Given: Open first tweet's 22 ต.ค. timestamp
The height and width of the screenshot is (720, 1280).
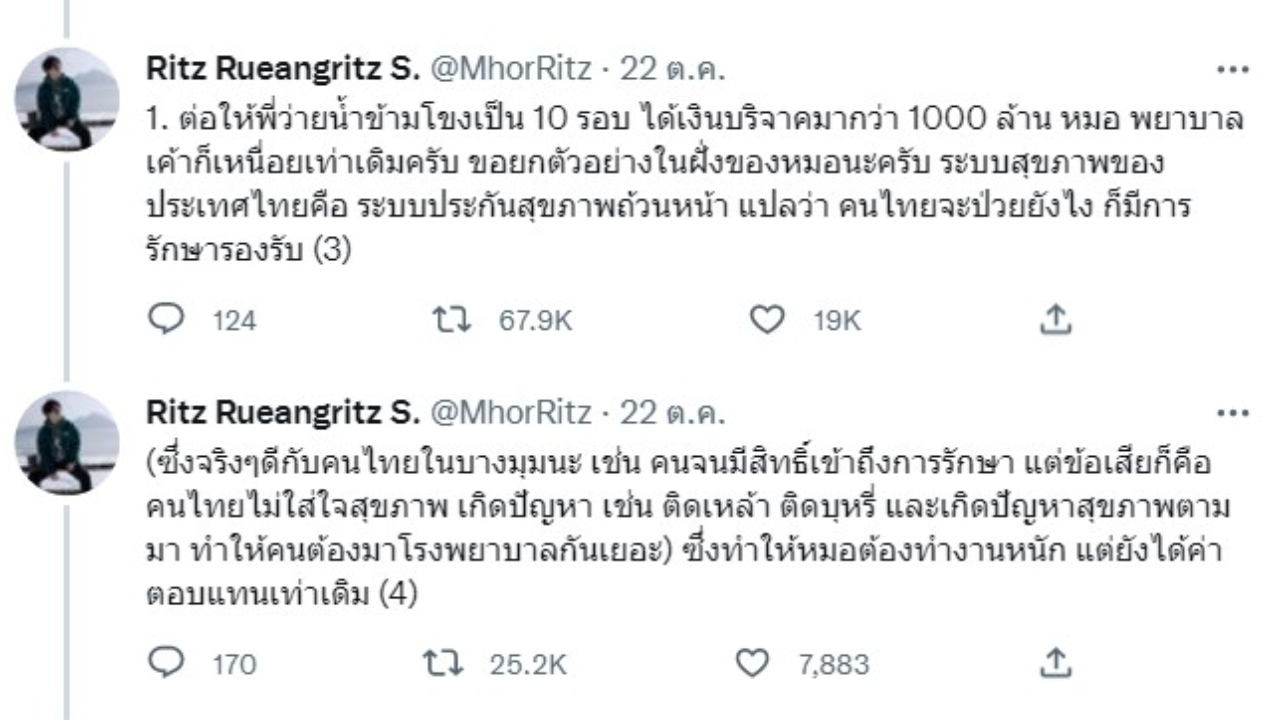Looking at the screenshot, I should pos(673,69).
